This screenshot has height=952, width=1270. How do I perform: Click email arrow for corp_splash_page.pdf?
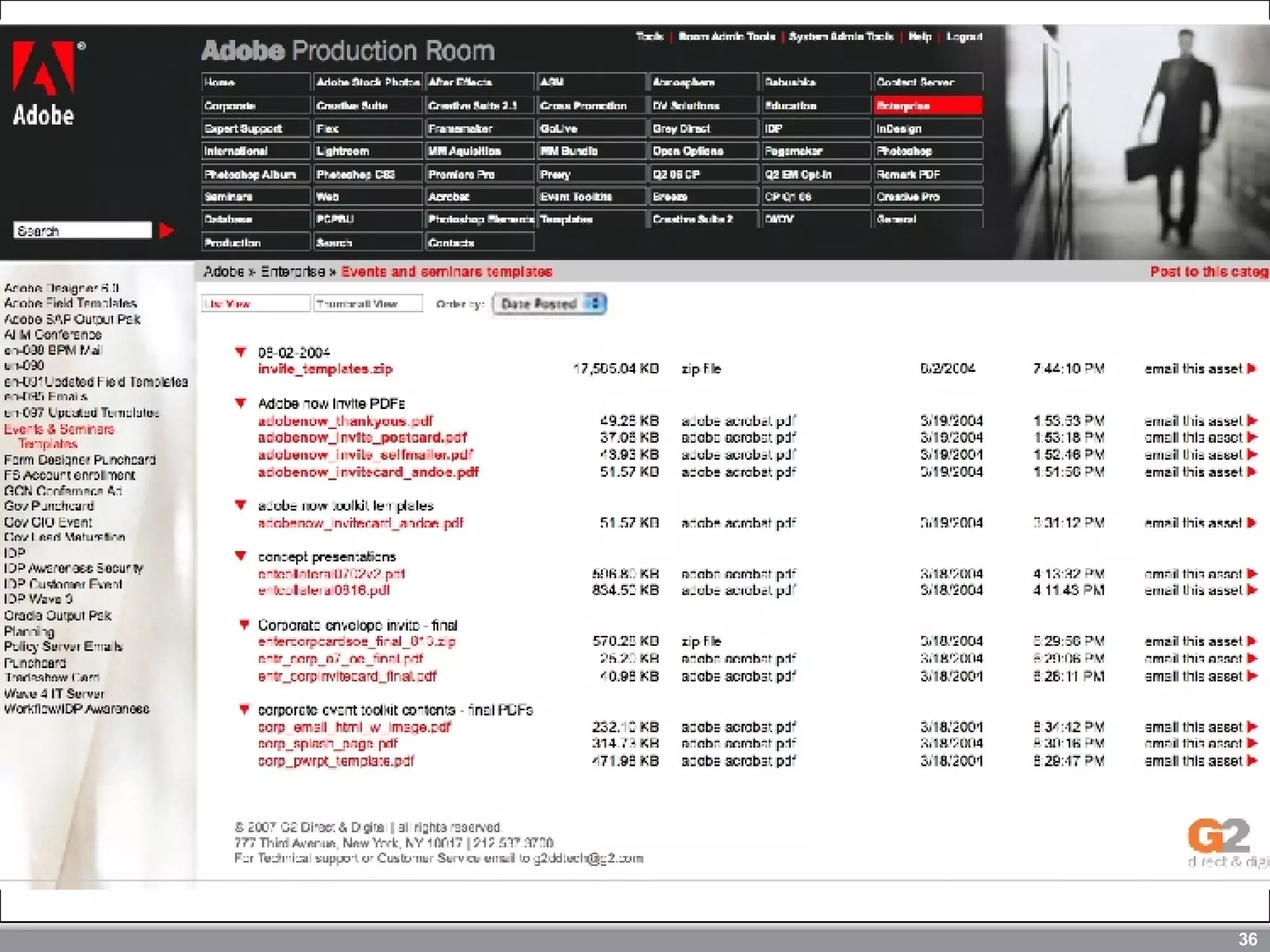(1252, 743)
